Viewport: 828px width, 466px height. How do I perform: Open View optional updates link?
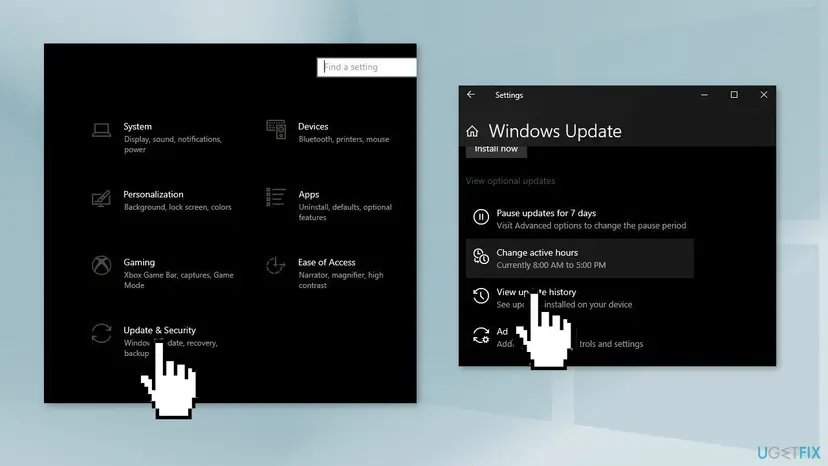click(x=510, y=181)
